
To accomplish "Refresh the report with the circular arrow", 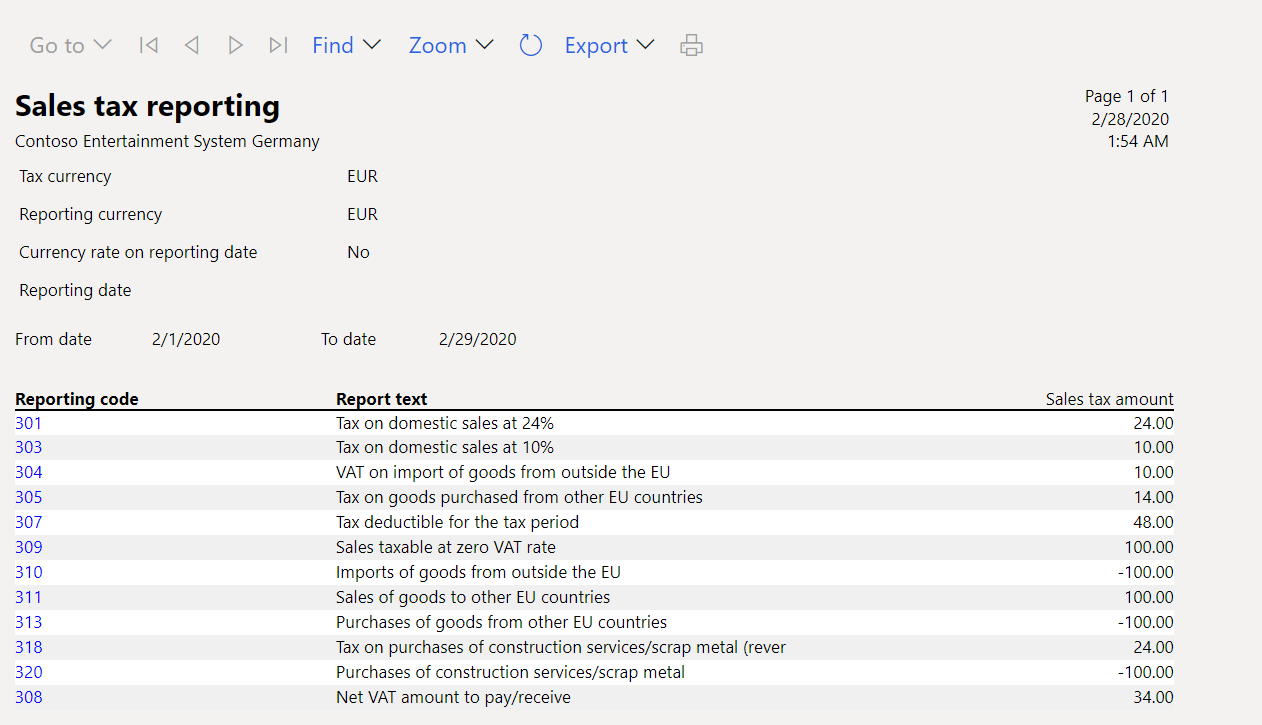I will (x=530, y=45).
